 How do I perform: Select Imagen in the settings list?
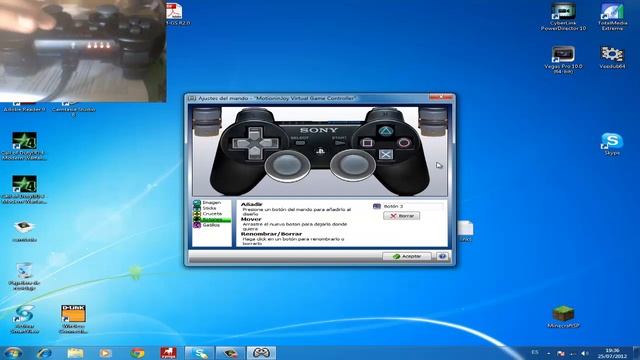211,202
